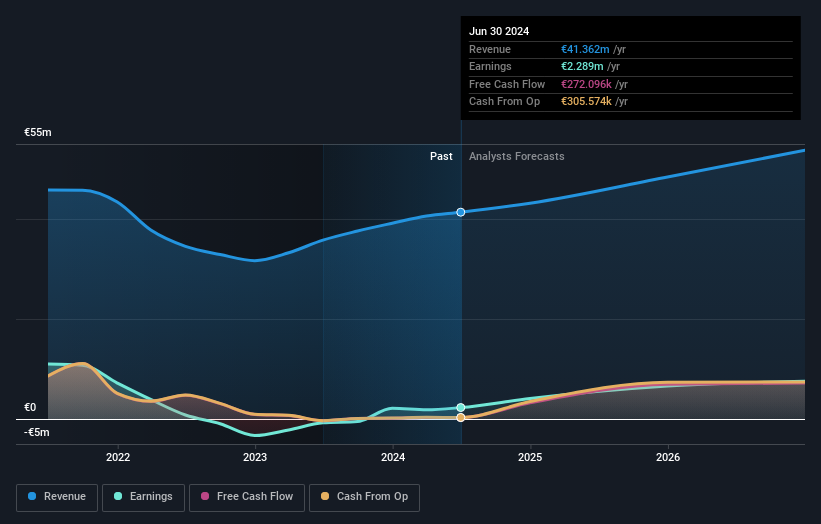
Task: Click the -€5m y-axis label
Action: 37,432
